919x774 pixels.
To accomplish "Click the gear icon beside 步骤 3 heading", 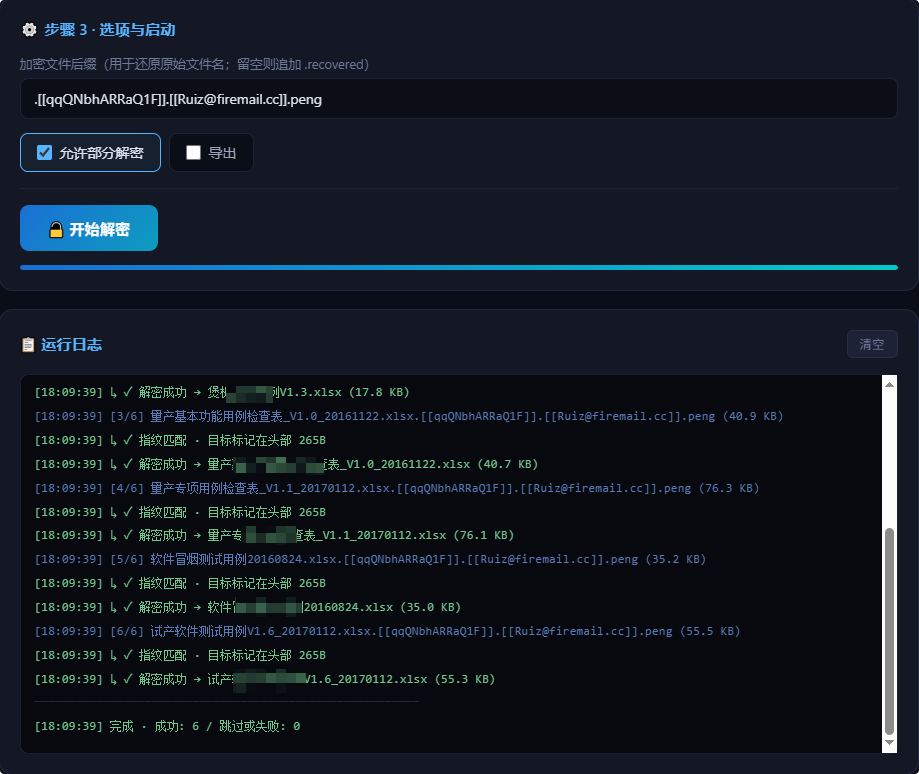I will tap(29, 30).
